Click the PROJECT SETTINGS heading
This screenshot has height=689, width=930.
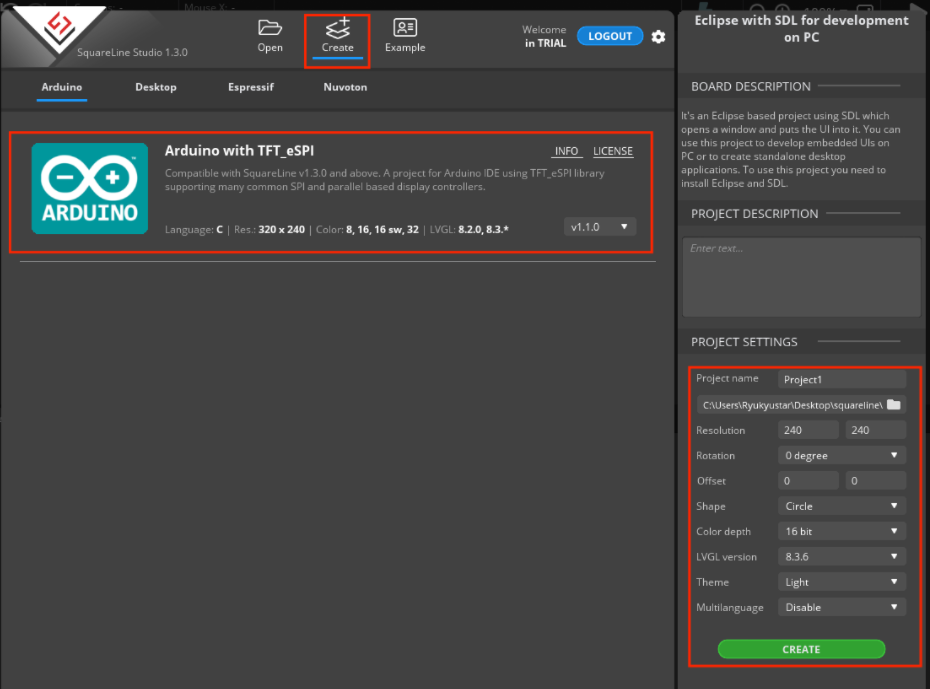point(744,342)
